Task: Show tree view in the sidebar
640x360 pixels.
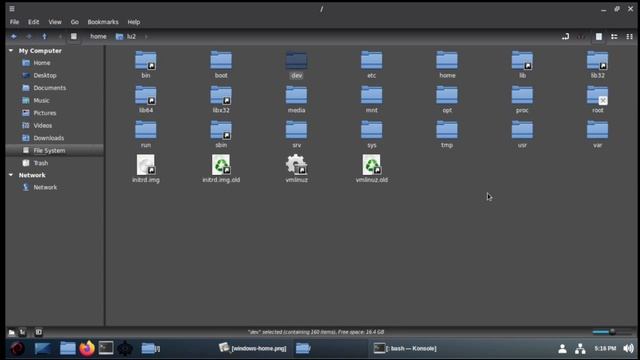Action: click(23, 332)
